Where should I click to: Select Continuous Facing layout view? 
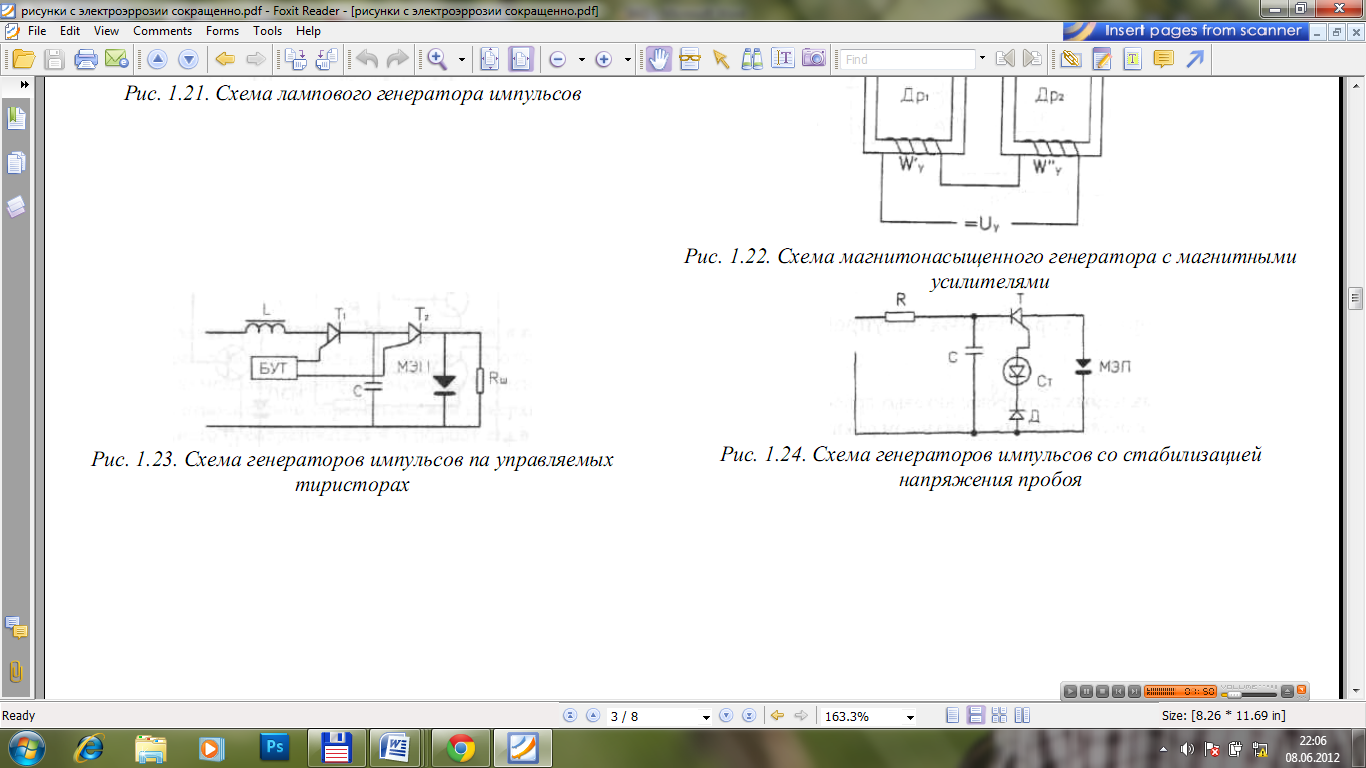point(998,716)
